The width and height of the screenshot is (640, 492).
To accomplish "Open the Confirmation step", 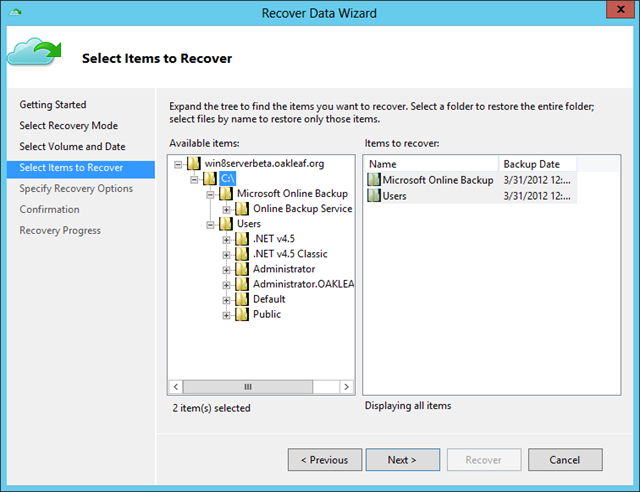I will pyautogui.click(x=49, y=209).
